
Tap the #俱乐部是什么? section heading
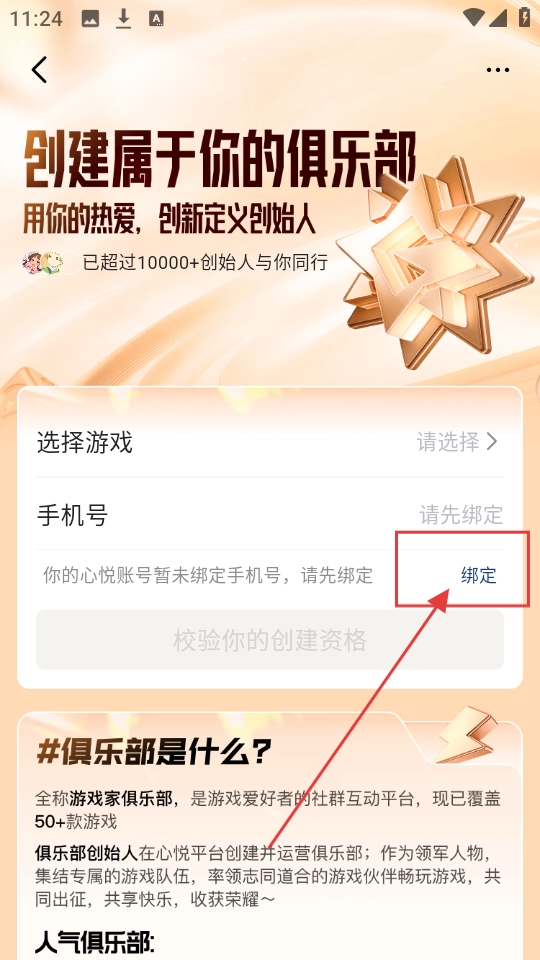[154, 752]
